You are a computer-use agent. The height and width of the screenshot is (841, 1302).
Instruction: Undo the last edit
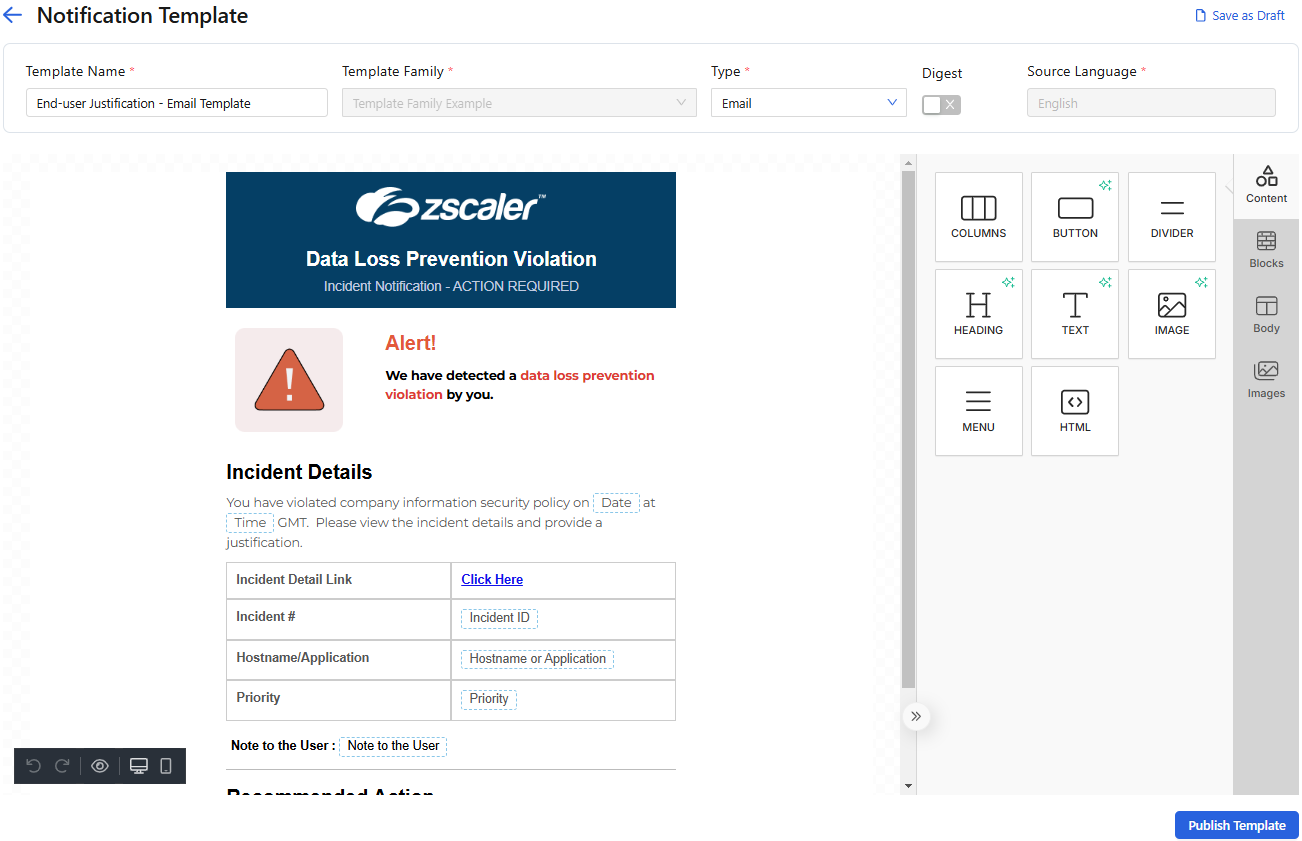(34, 765)
